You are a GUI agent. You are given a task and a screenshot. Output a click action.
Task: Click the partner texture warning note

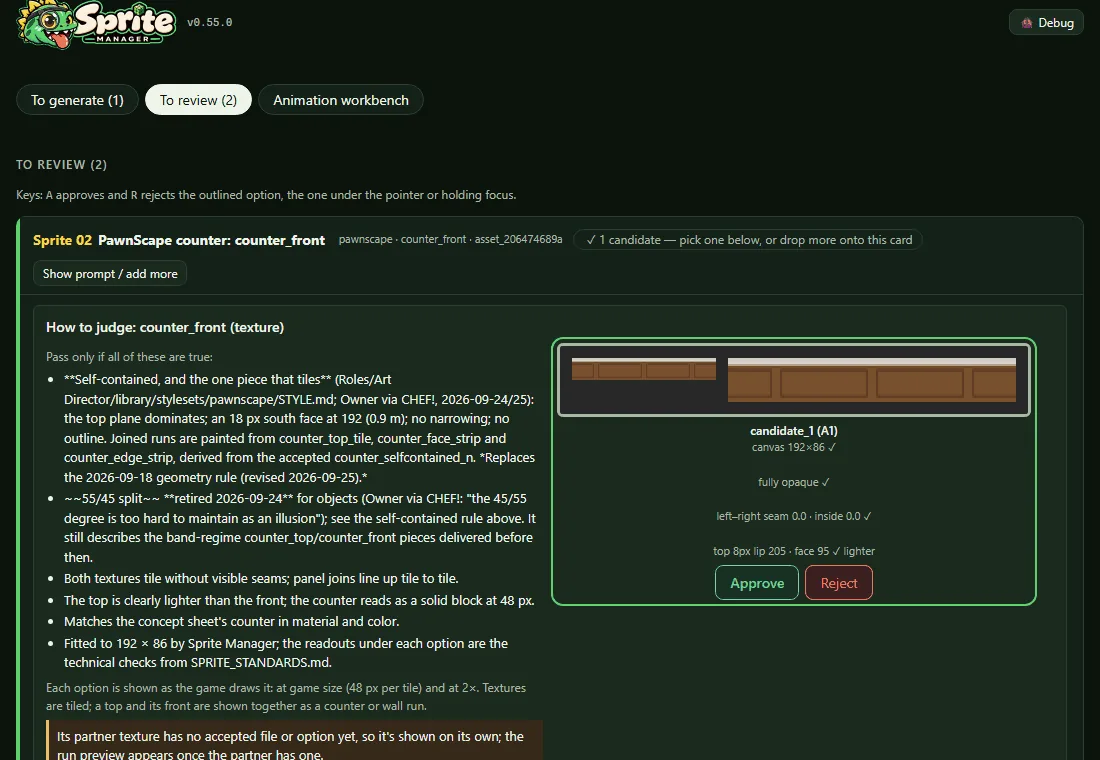tap(295, 740)
